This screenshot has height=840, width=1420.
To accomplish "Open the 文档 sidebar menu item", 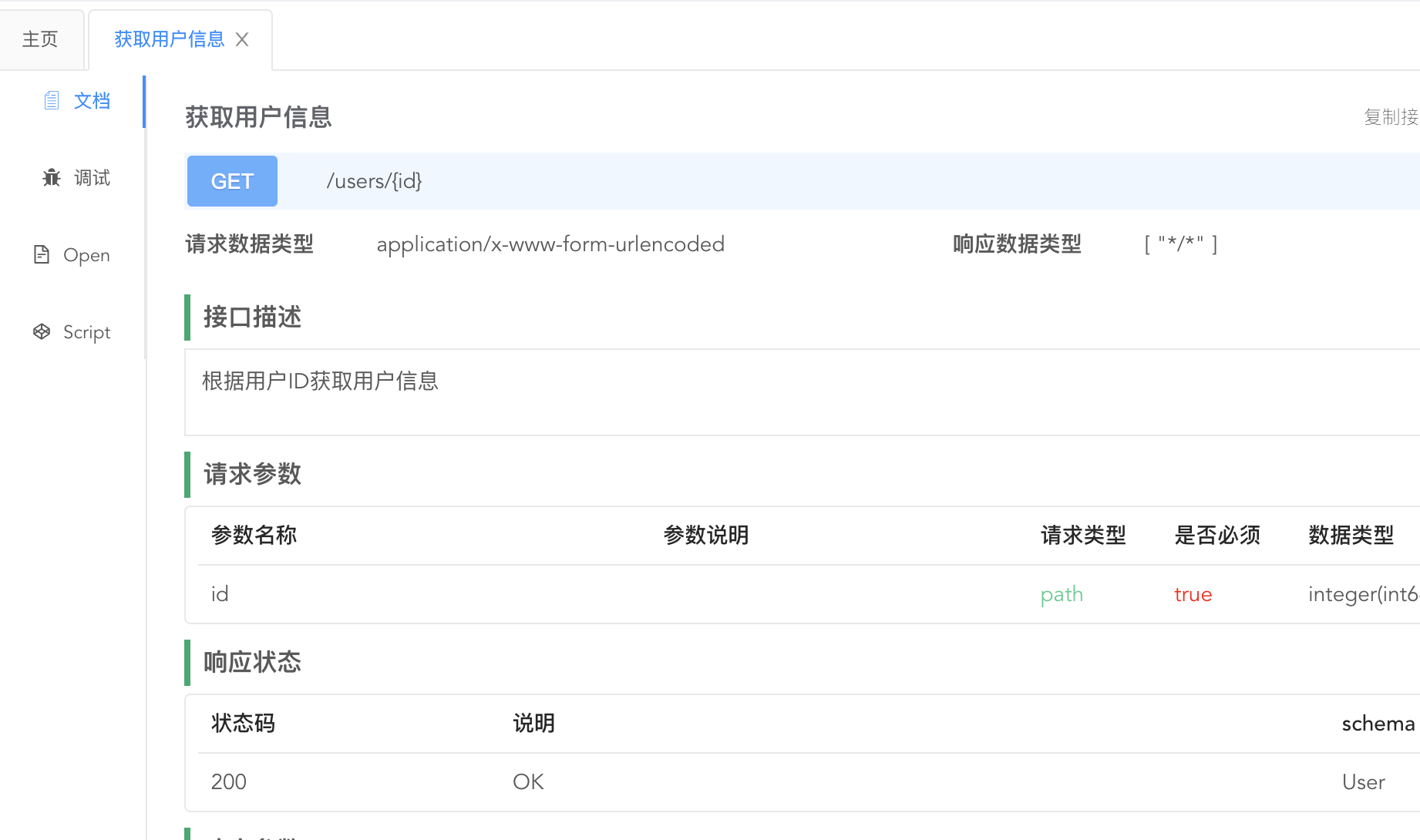I will pyautogui.click(x=72, y=101).
